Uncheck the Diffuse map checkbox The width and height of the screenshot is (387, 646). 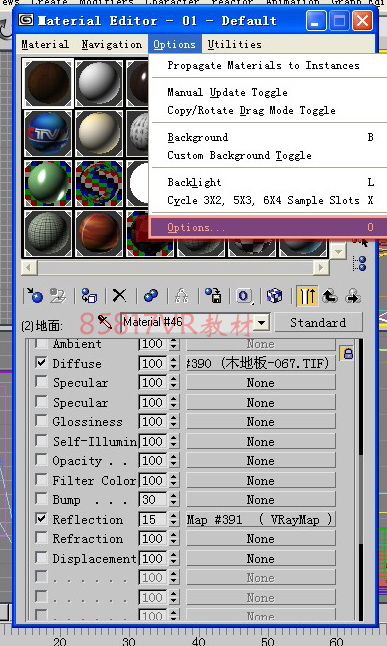[41, 363]
